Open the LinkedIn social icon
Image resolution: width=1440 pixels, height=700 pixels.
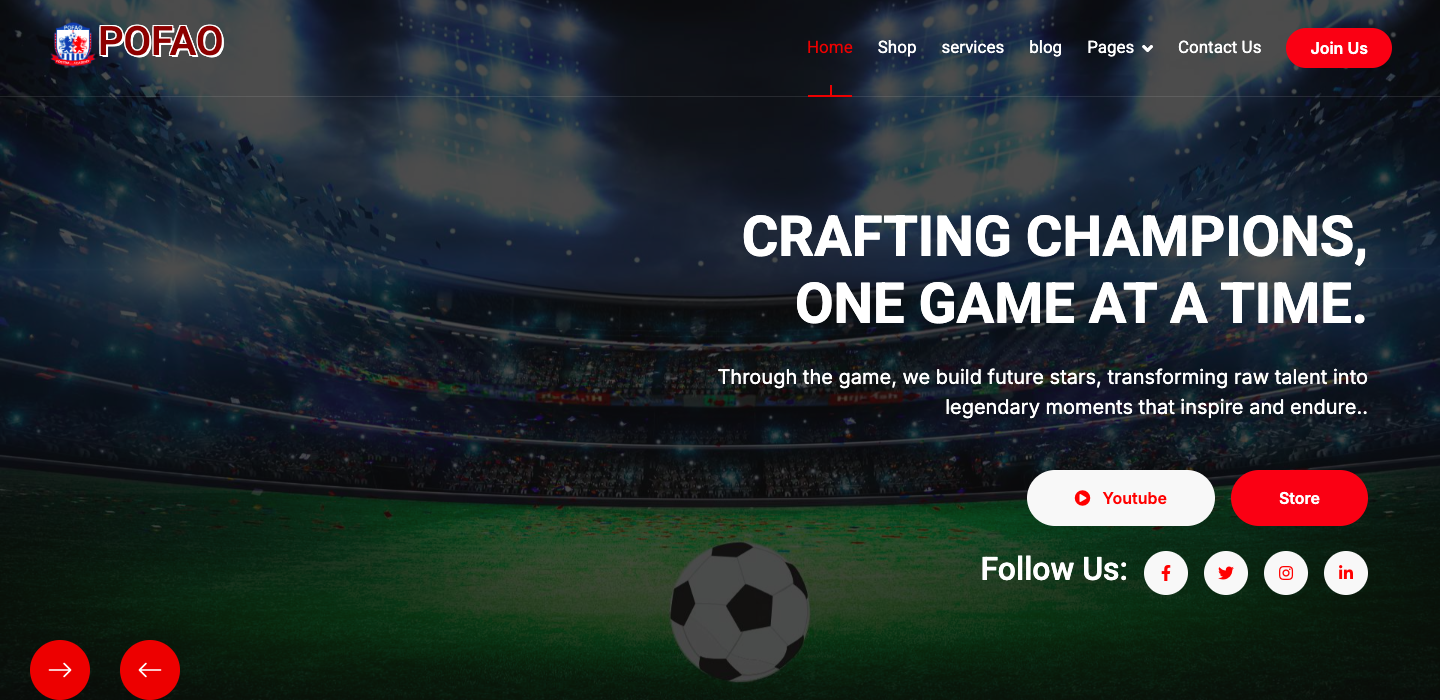pyautogui.click(x=1346, y=573)
